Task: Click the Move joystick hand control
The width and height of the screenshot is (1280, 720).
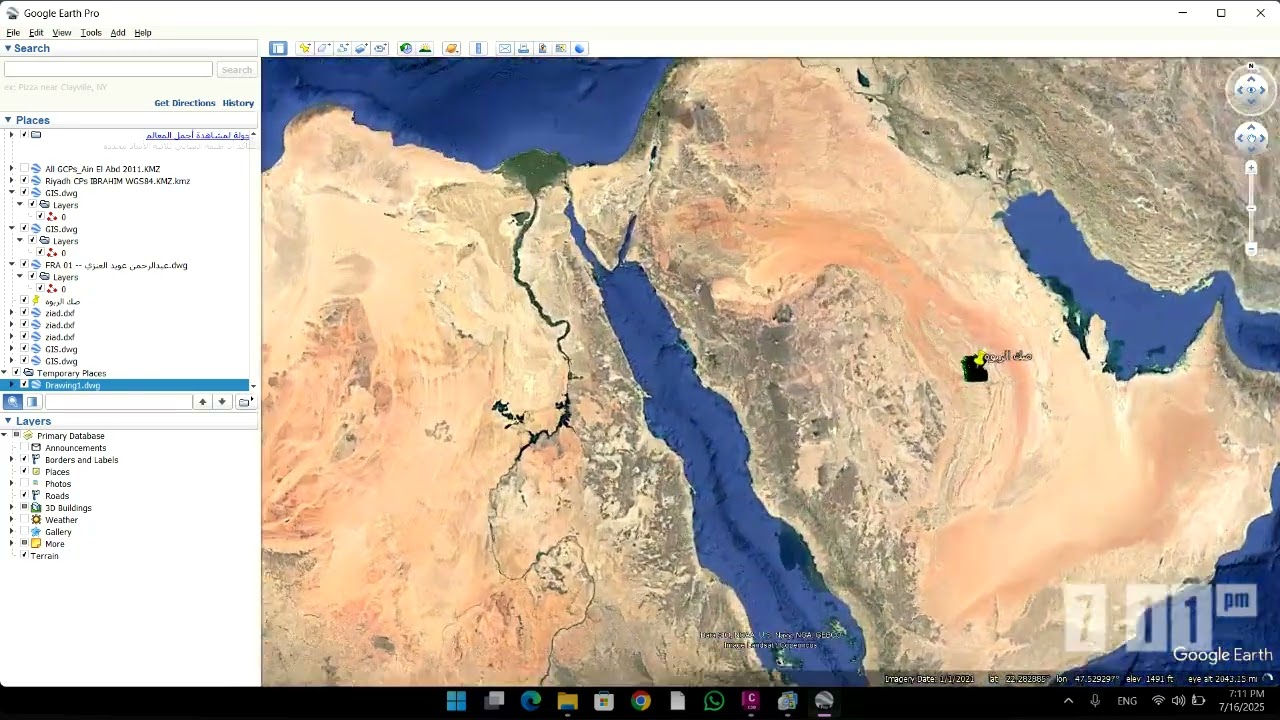Action: pyautogui.click(x=1251, y=138)
